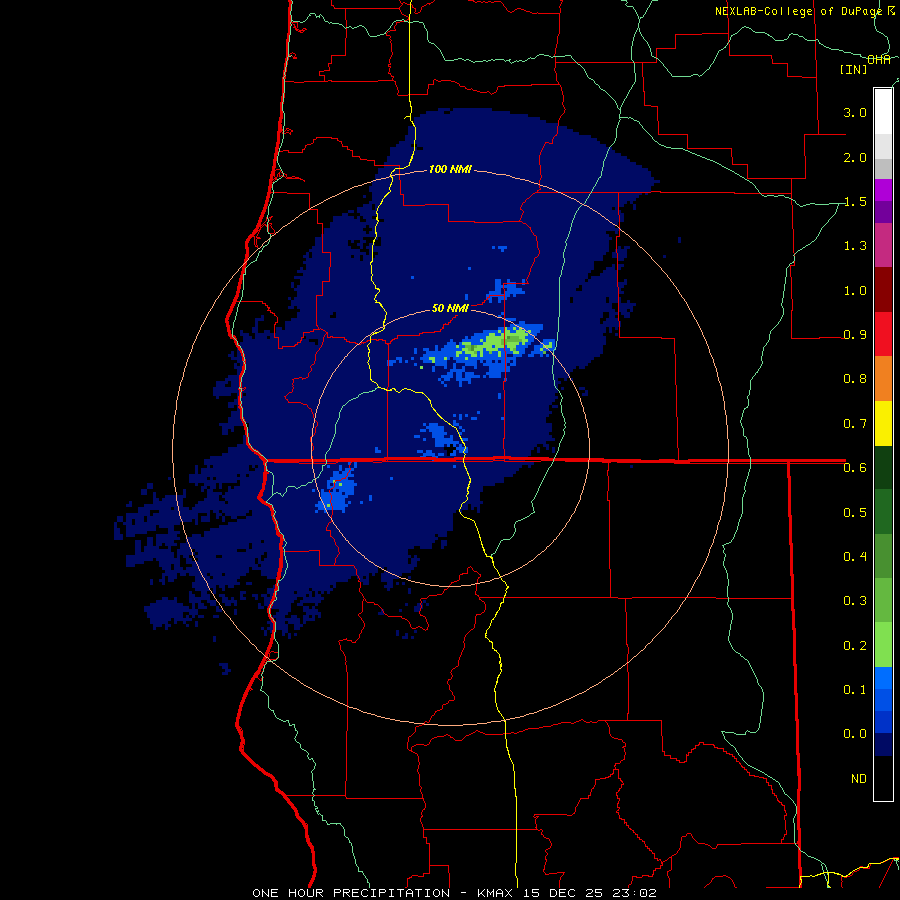
Task: Click the 1.3 legend value
Action: click(x=855, y=246)
